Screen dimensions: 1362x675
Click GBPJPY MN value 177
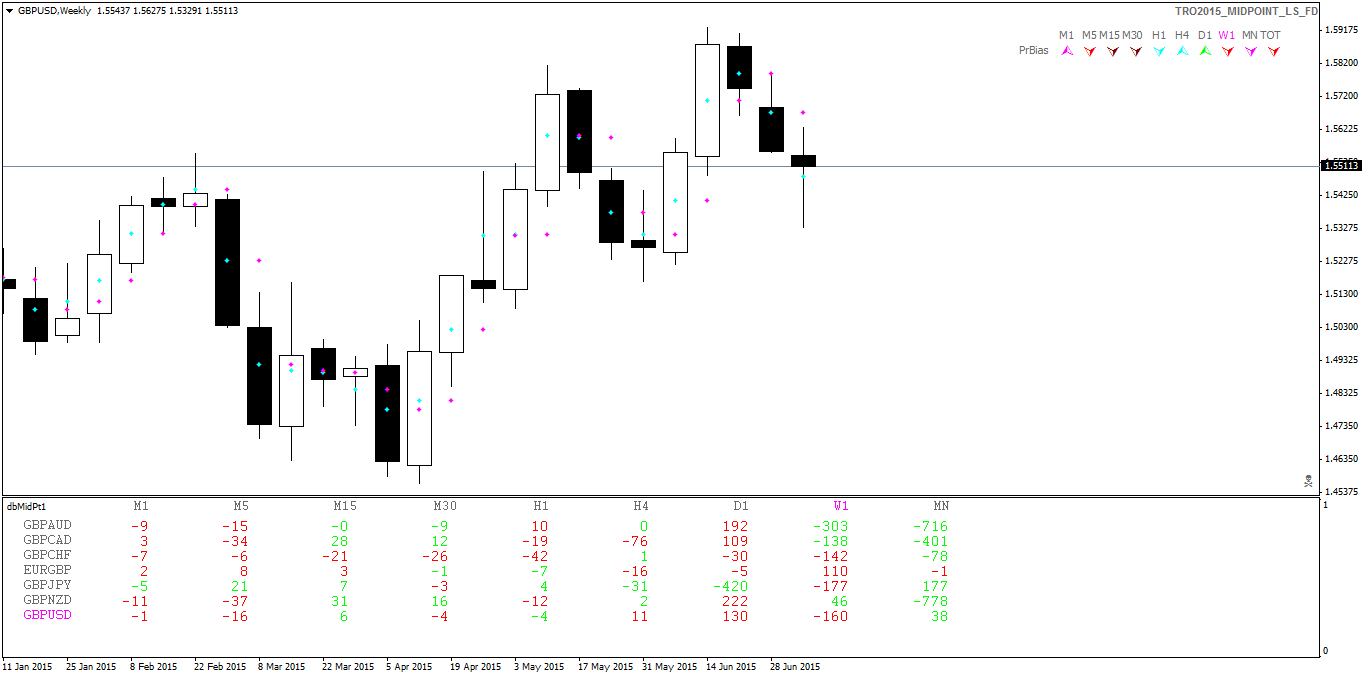[935, 586]
